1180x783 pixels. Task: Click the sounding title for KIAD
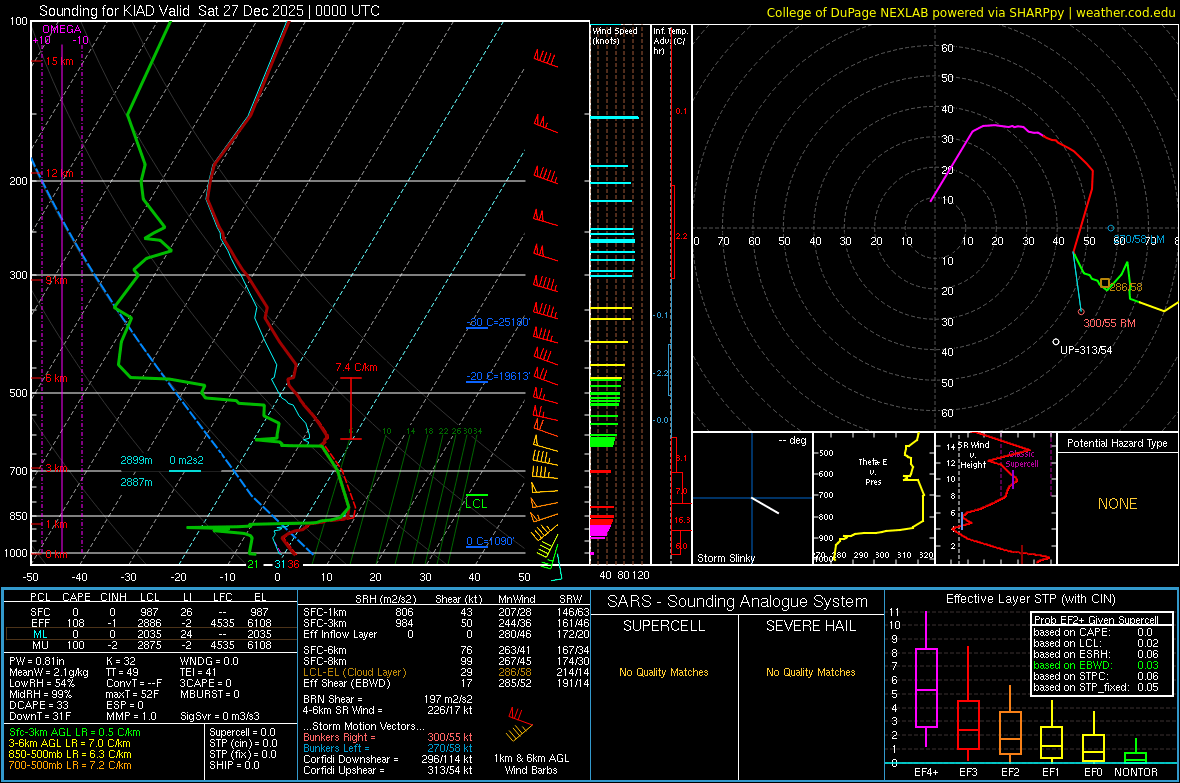click(209, 11)
